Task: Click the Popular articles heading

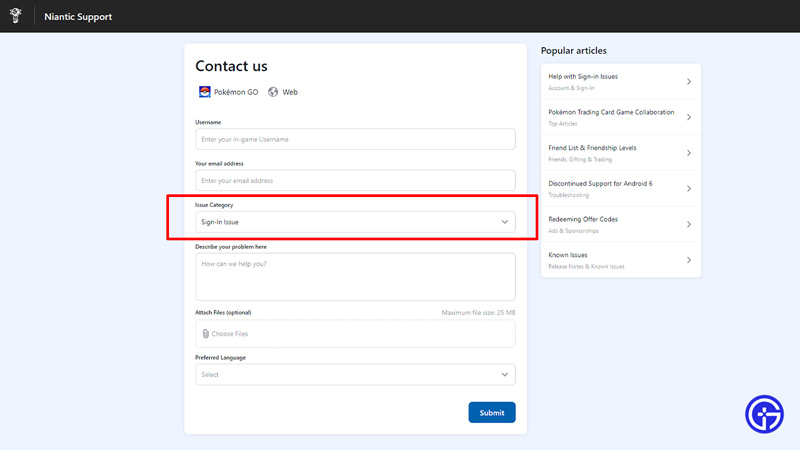Action: click(x=573, y=51)
